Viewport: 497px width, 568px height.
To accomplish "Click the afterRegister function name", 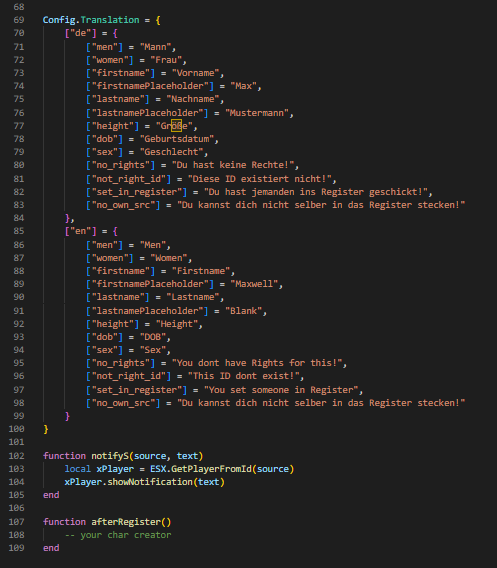I will (x=126, y=522).
